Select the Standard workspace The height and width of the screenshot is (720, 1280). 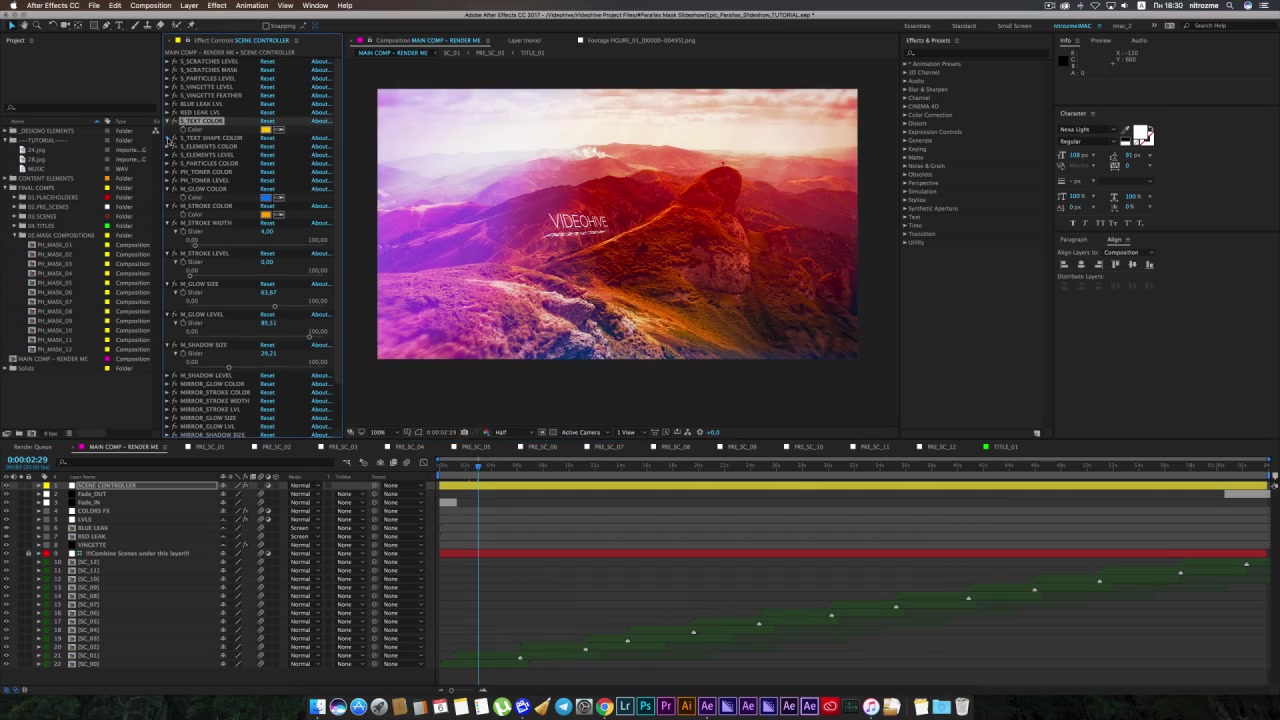tap(964, 25)
